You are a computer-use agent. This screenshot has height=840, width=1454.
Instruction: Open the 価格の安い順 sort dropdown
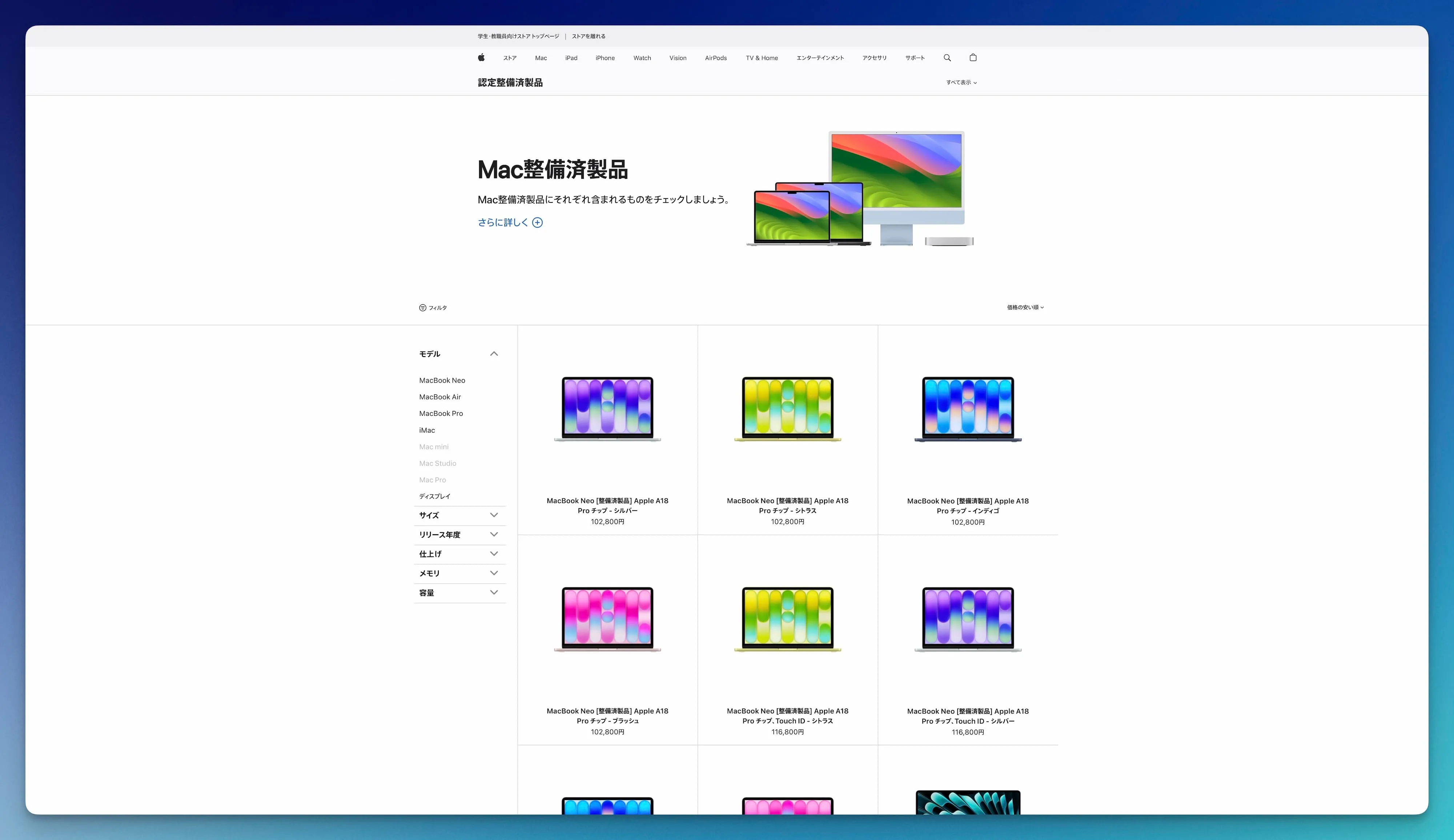click(1025, 308)
